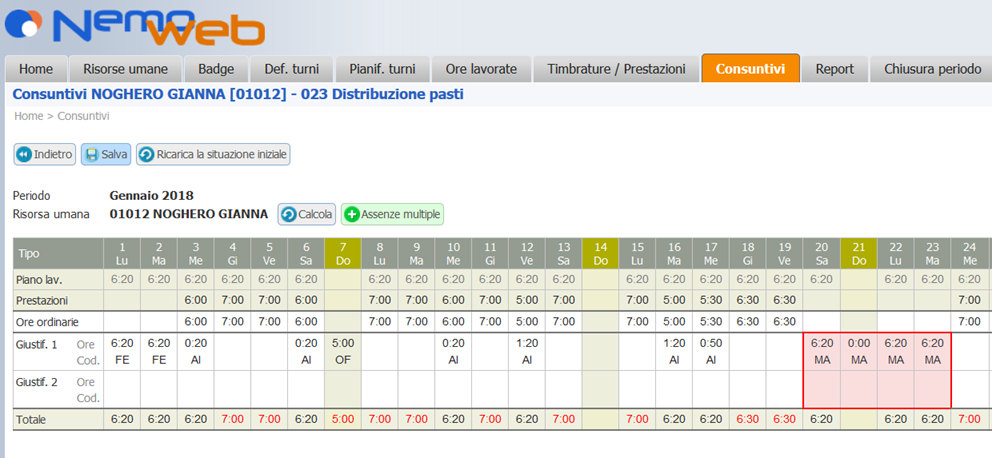992x458 pixels.
Task: Click the day 21 Do column header
Action: 858,254
